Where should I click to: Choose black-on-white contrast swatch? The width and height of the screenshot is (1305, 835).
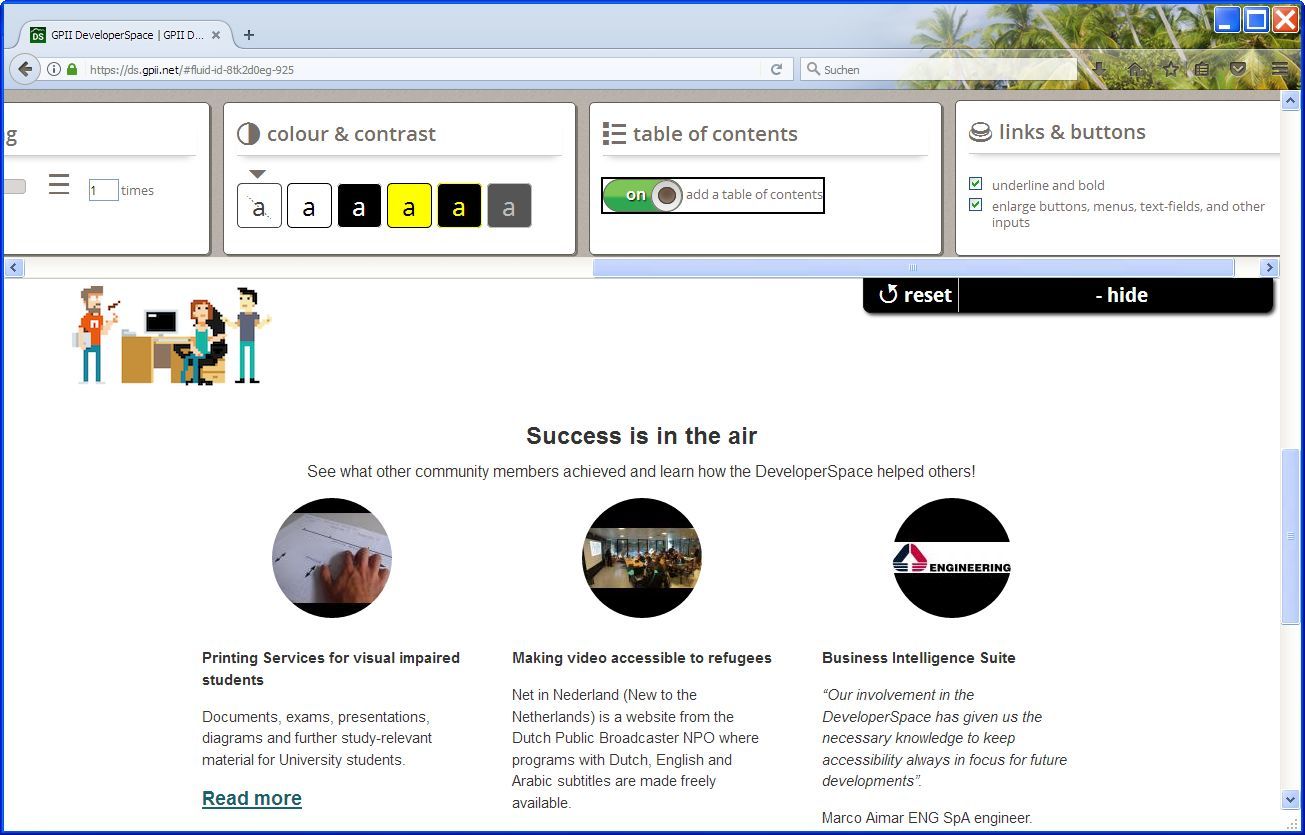[x=309, y=206]
